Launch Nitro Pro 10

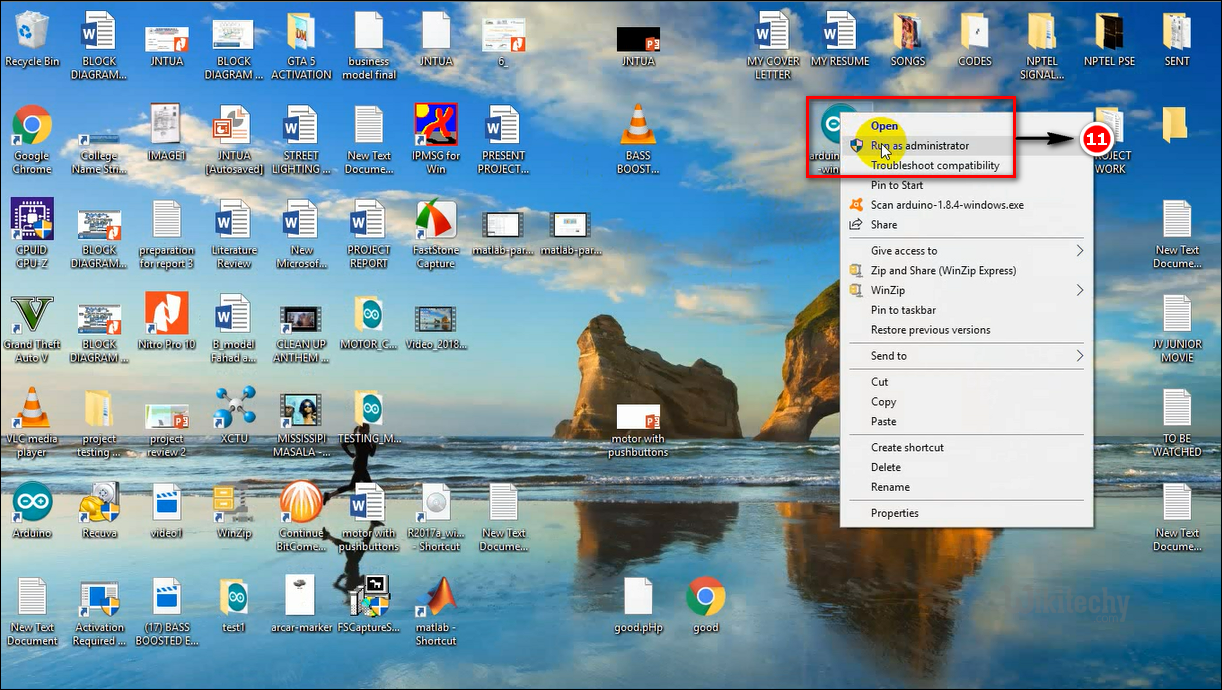166,315
